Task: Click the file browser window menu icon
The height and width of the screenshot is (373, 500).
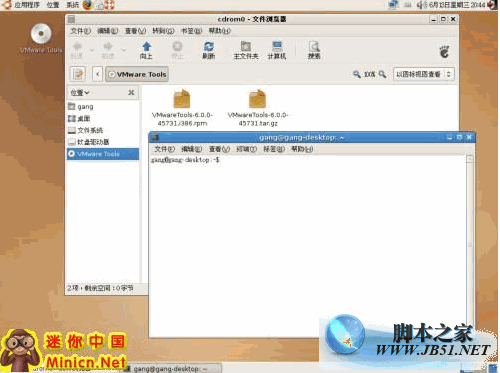Action: point(71,19)
